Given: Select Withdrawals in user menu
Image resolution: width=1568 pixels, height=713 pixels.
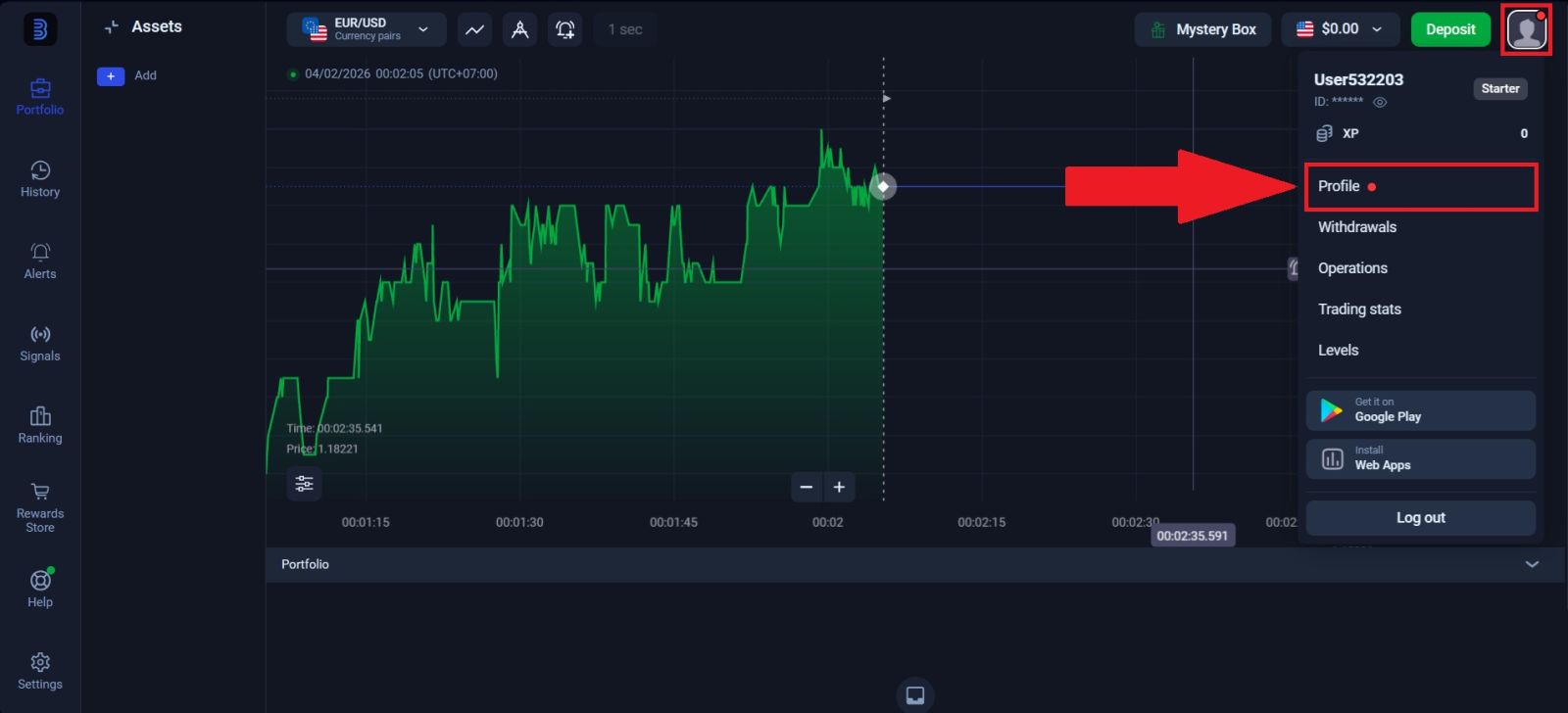Looking at the screenshot, I should pos(1356,227).
